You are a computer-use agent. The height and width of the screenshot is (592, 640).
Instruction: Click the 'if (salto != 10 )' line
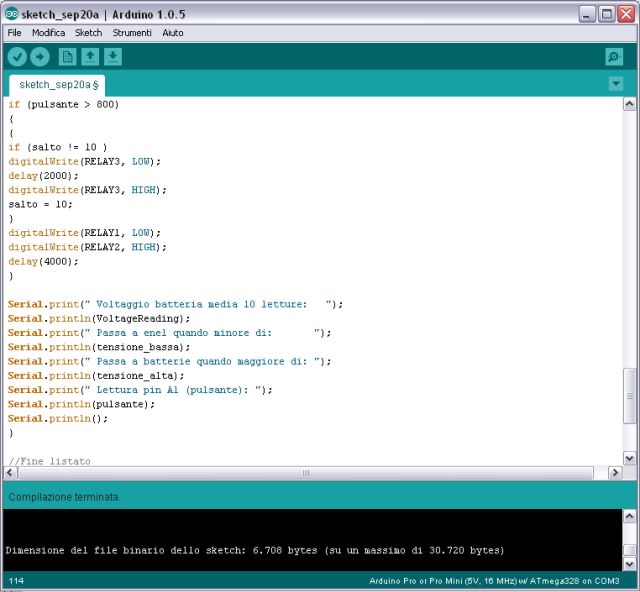pos(58,147)
